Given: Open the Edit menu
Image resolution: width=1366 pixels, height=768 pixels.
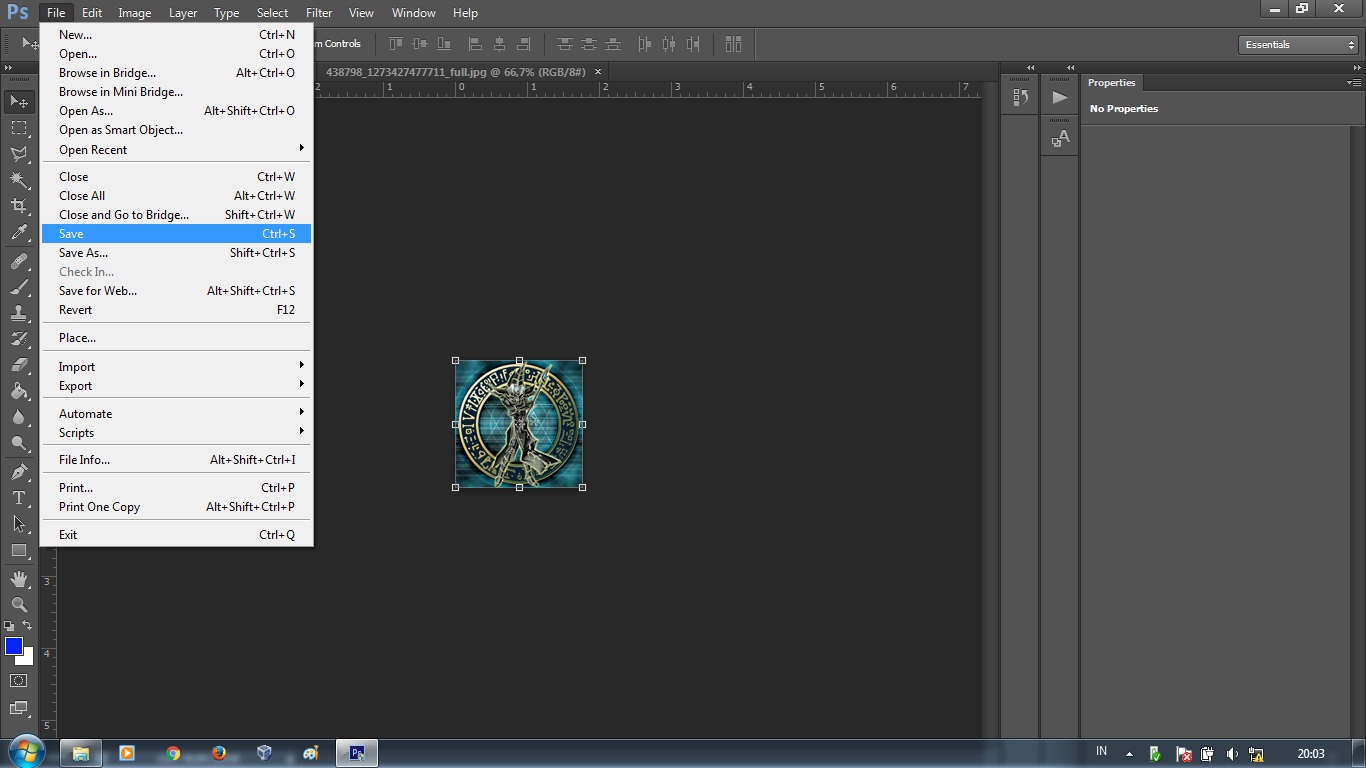Looking at the screenshot, I should 92,13.
